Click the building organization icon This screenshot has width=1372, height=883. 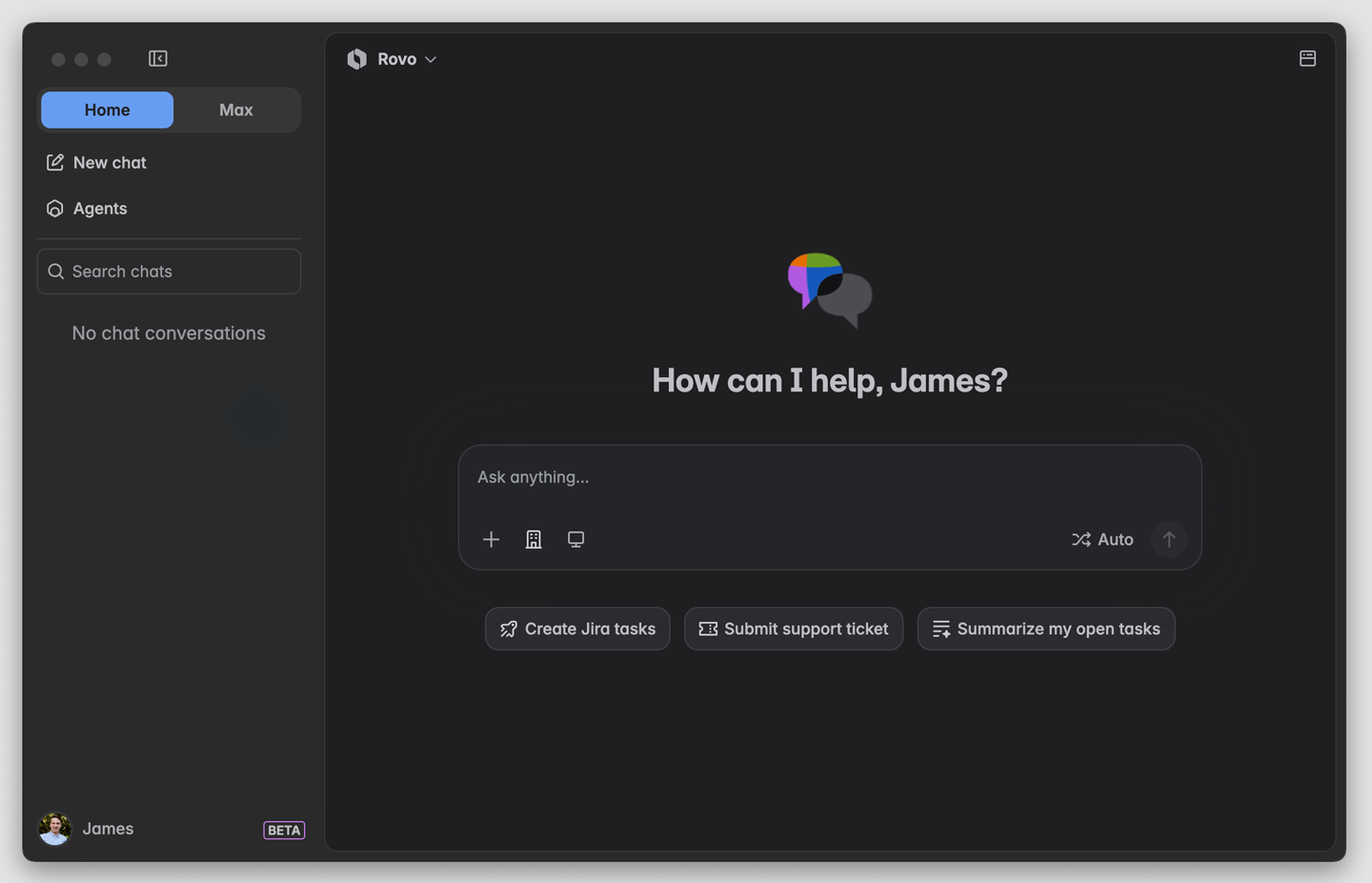[x=534, y=540]
